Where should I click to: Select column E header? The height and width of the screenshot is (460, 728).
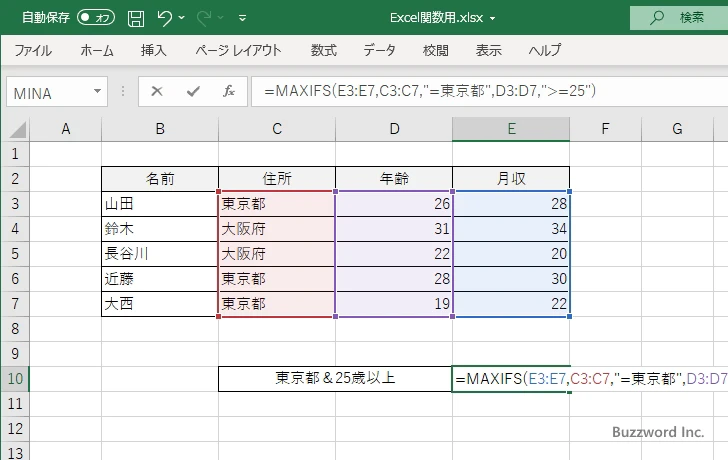click(511, 129)
